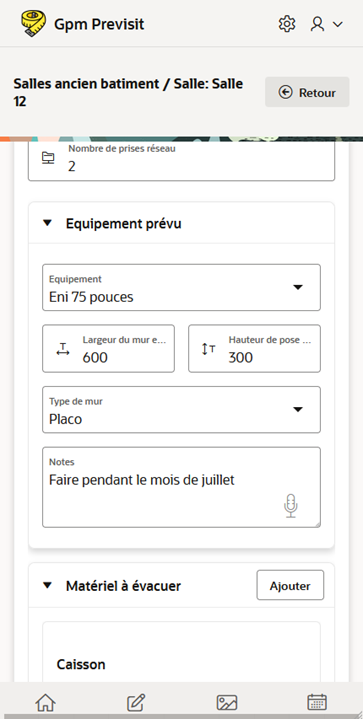Open the calendar icon in bottom bar
The width and height of the screenshot is (363, 719).
click(x=317, y=702)
